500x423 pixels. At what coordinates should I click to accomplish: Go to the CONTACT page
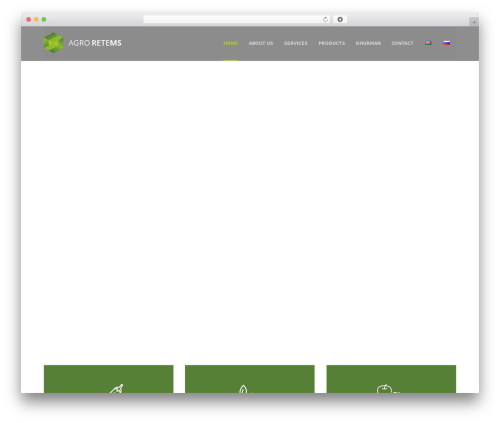coord(402,43)
